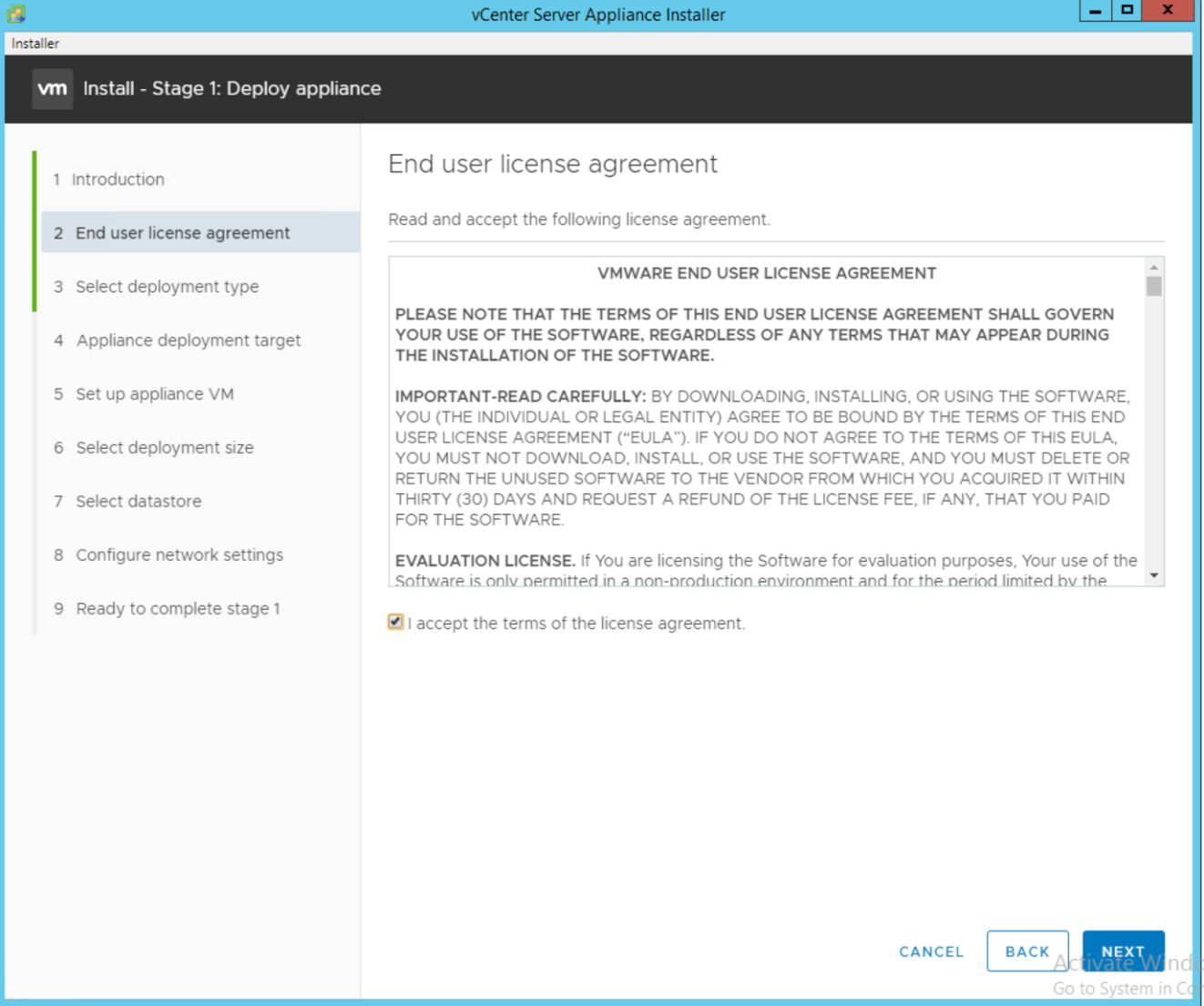
Task: Select Ready to complete stage 1 step
Action: point(178,609)
